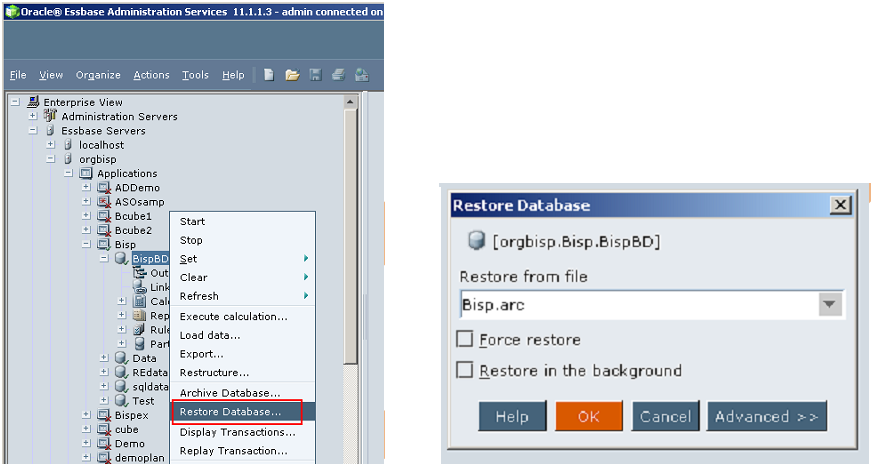Click Cancel in Restore Database dialog
871x464 pixels.
(x=665, y=416)
